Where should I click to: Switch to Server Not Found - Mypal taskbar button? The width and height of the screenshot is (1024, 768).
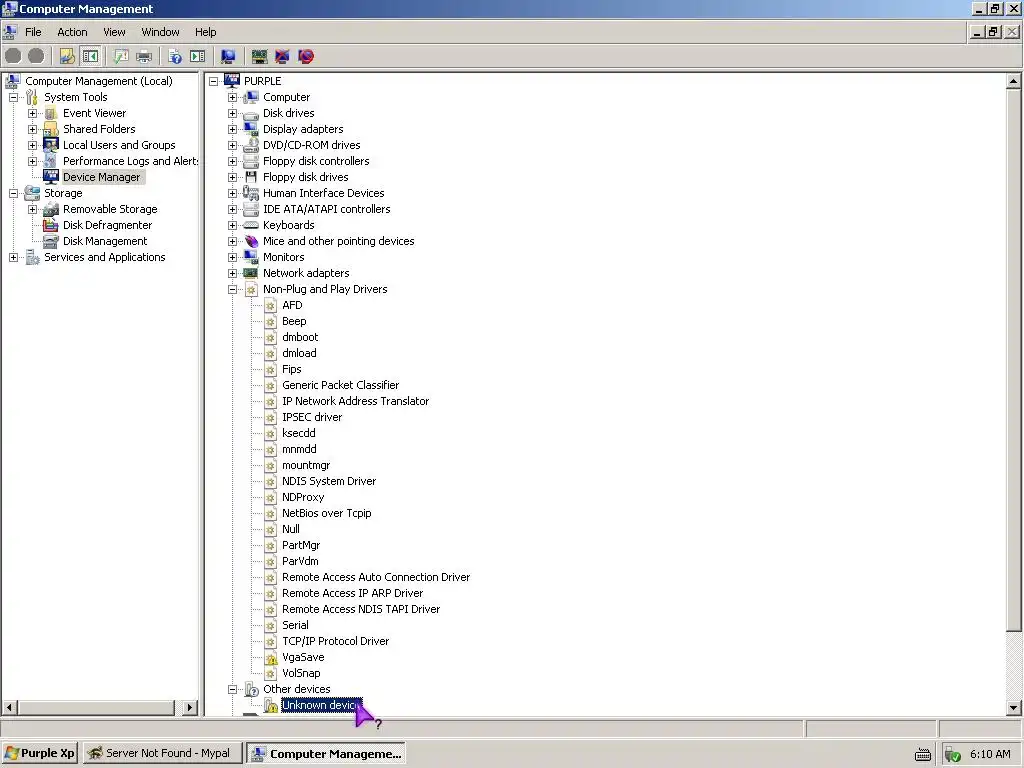click(163, 753)
